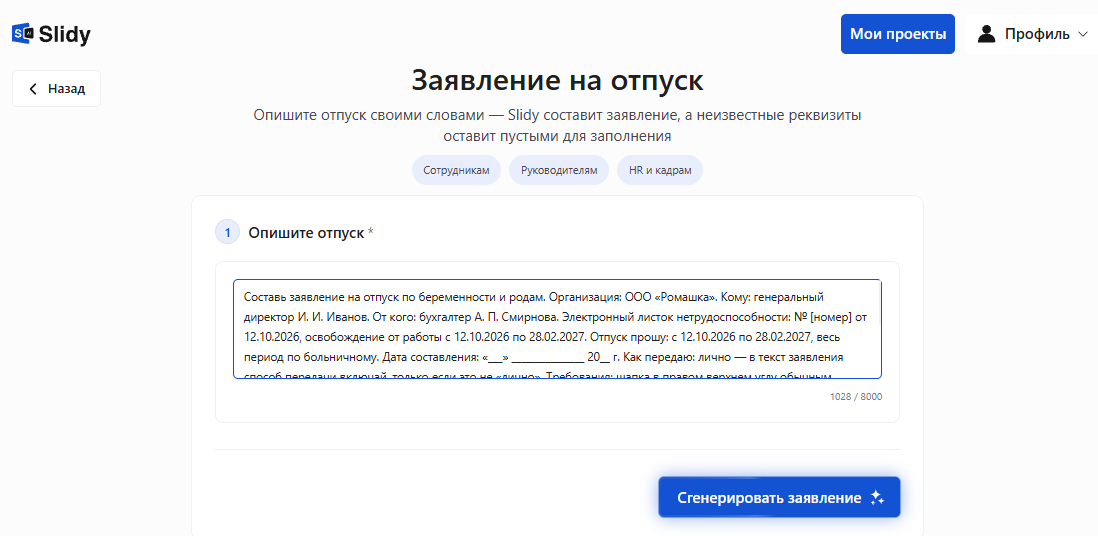Click the Заявление на отпуск heading

pos(557,81)
